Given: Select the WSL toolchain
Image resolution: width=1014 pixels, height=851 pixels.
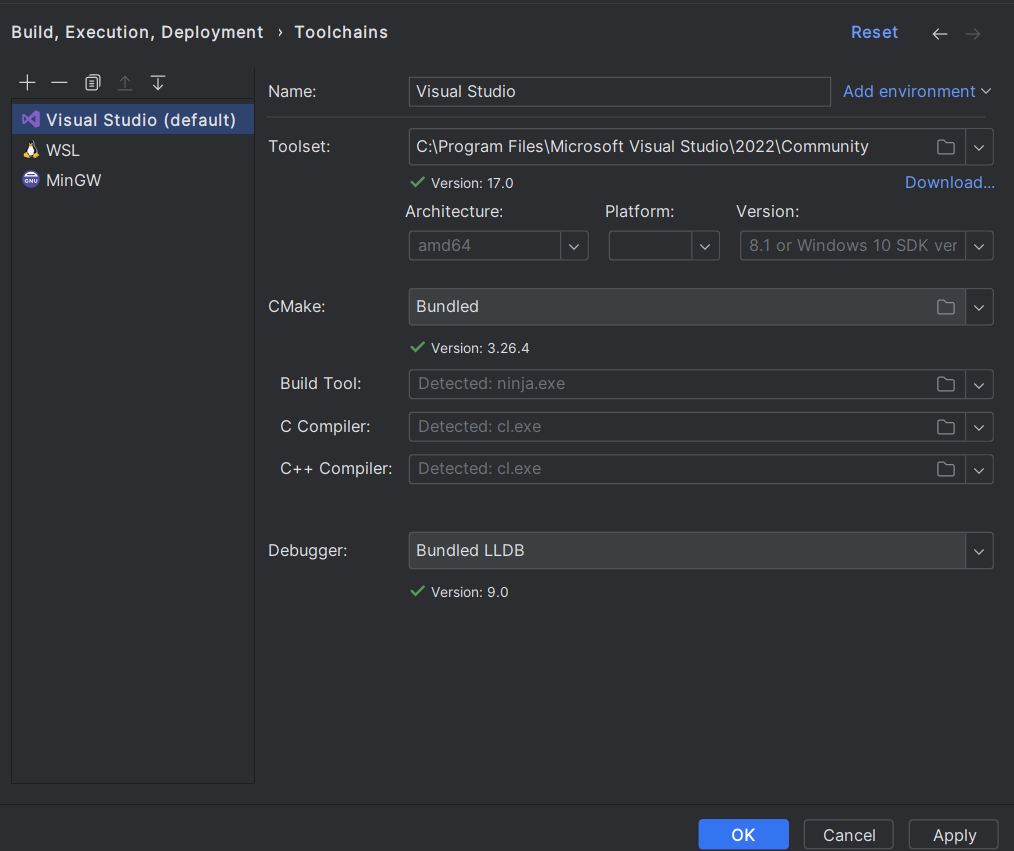Looking at the screenshot, I should click(62, 150).
